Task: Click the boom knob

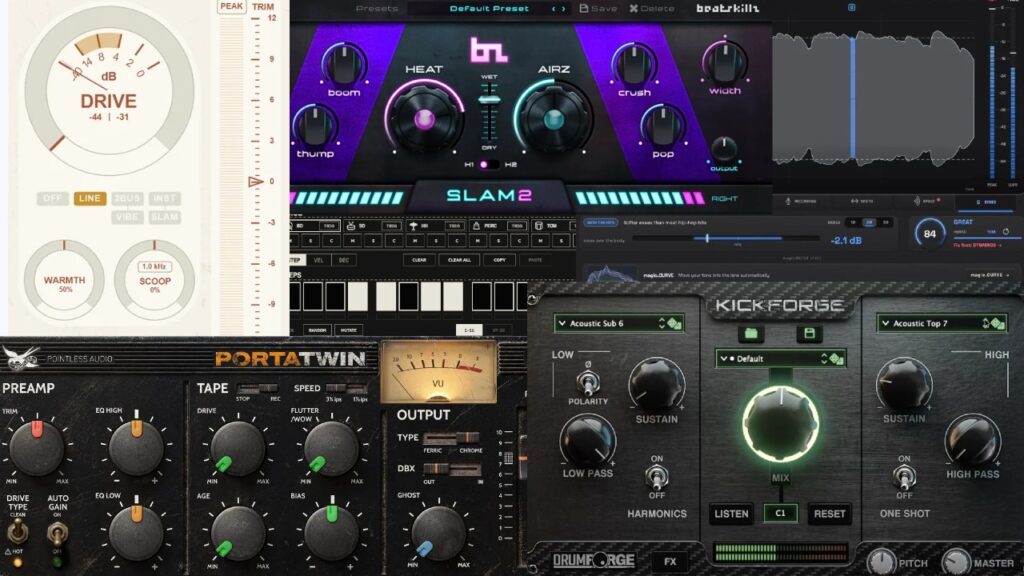Action: click(x=344, y=64)
